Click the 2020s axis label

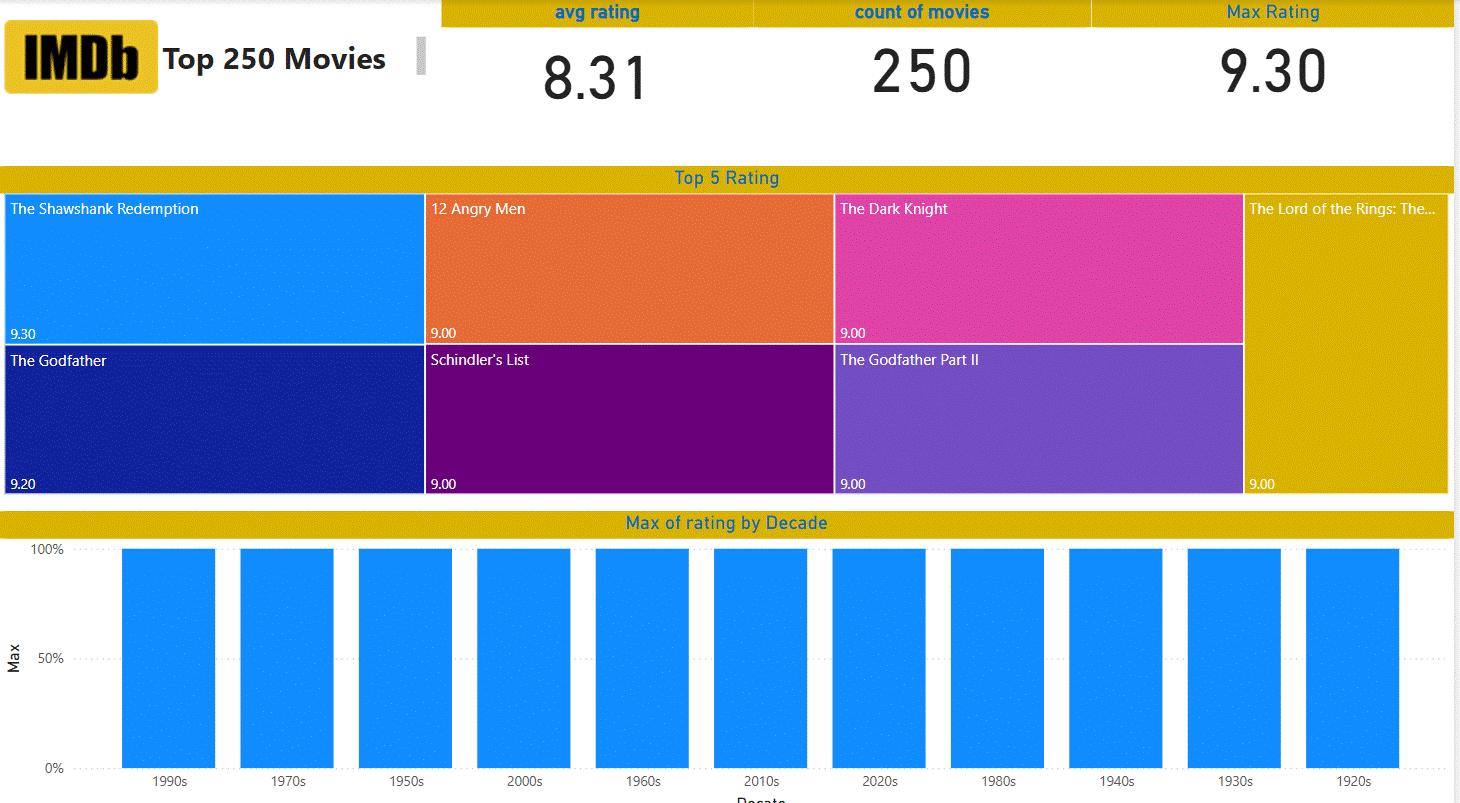click(x=880, y=782)
